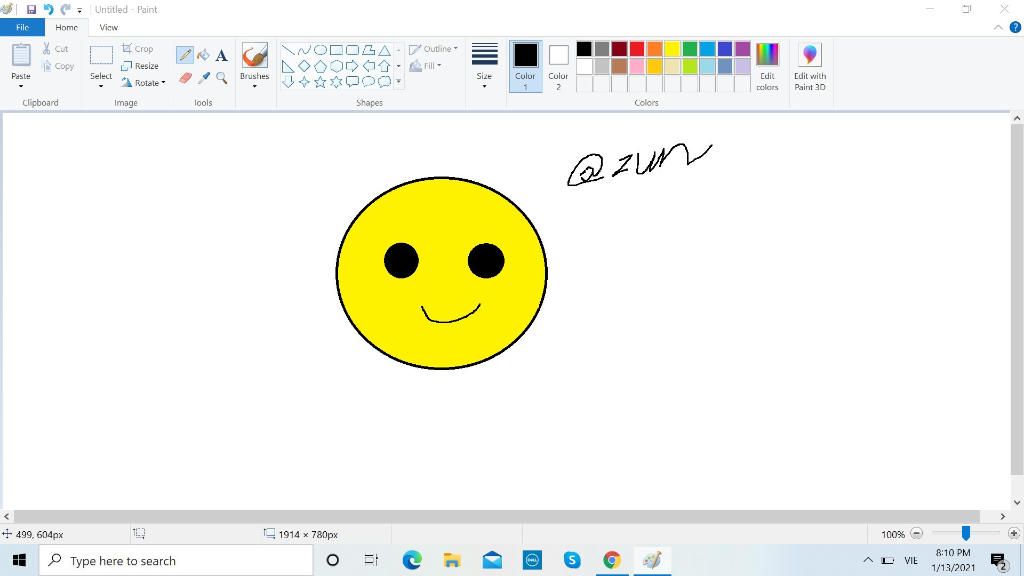Choose the Diamond shape
1024x576 pixels.
click(304, 66)
